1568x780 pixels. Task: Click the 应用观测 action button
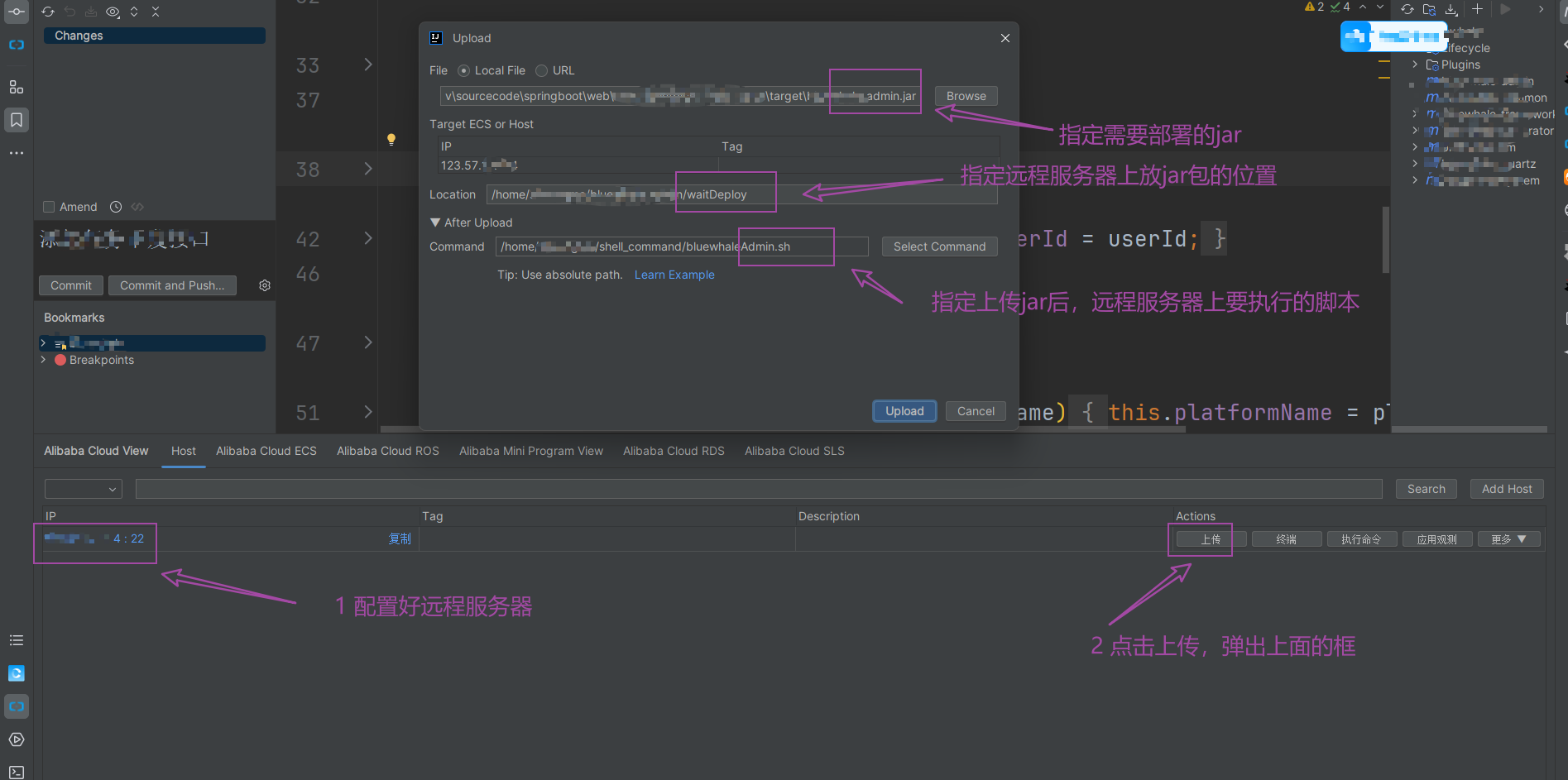[x=1437, y=539]
